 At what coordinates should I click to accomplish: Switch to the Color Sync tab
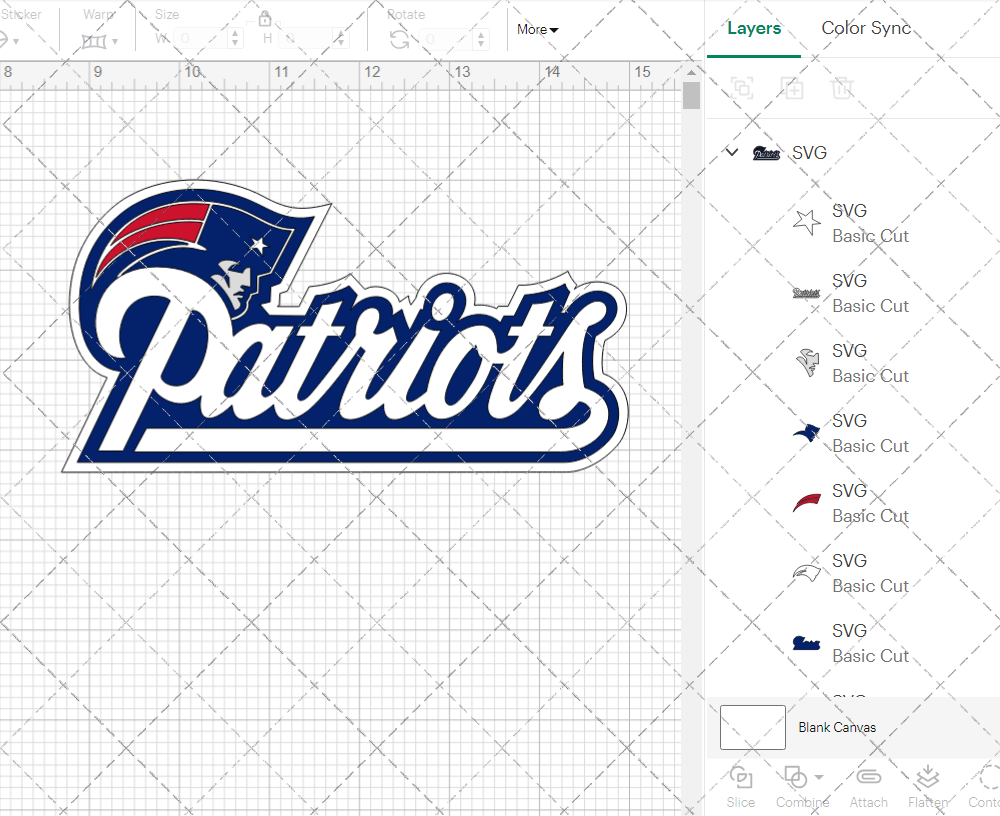pos(866,28)
